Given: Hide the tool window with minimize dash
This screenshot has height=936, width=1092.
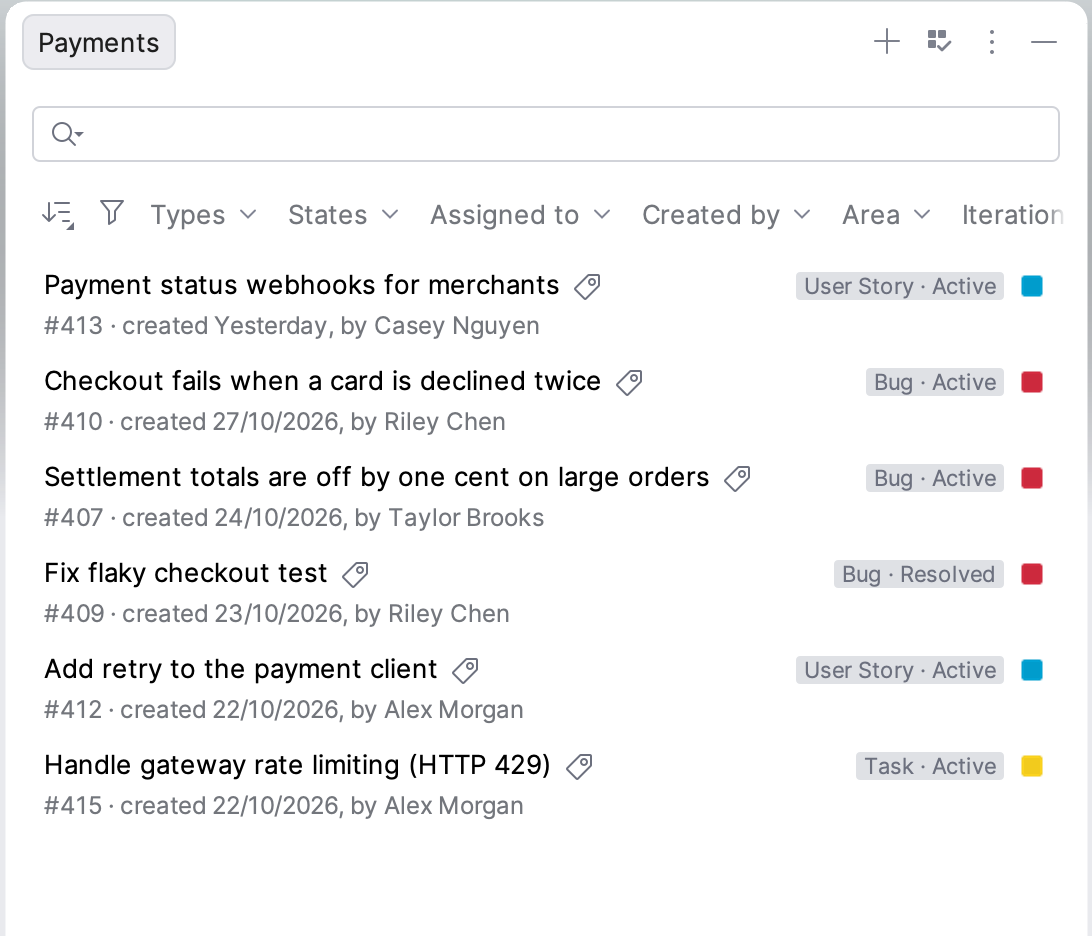Looking at the screenshot, I should pos(1044,42).
